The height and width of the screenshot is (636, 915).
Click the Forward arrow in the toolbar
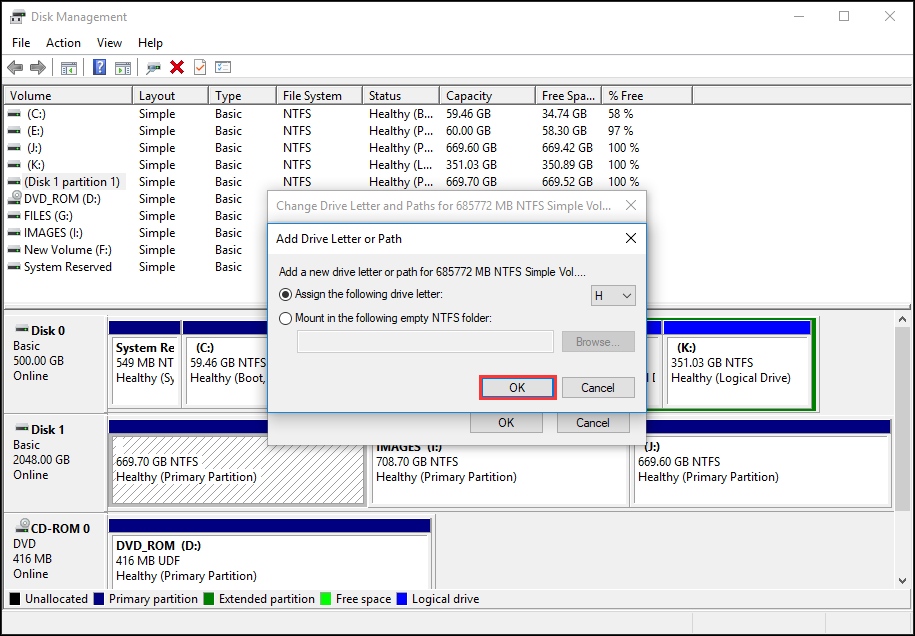pos(38,68)
